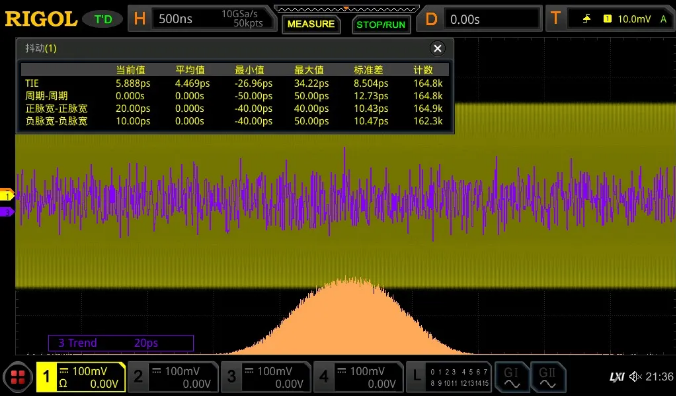Click the orange T trigger icon
The width and height of the screenshot is (676, 396).
pyautogui.click(x=556, y=19)
